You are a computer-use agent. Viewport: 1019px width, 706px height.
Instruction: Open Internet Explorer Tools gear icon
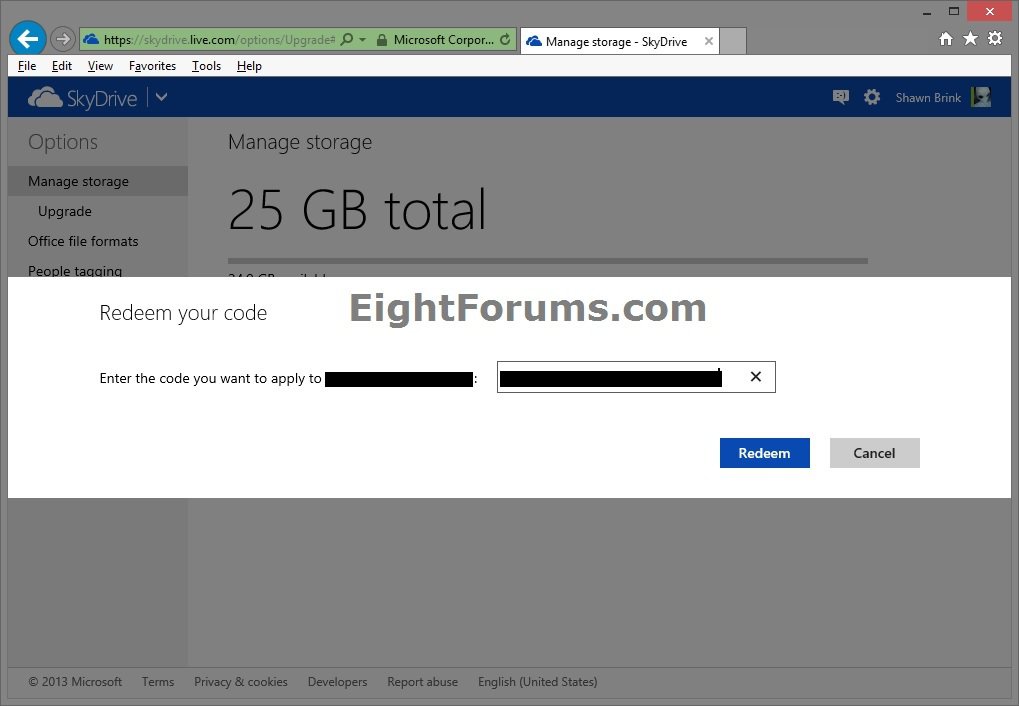(x=995, y=38)
